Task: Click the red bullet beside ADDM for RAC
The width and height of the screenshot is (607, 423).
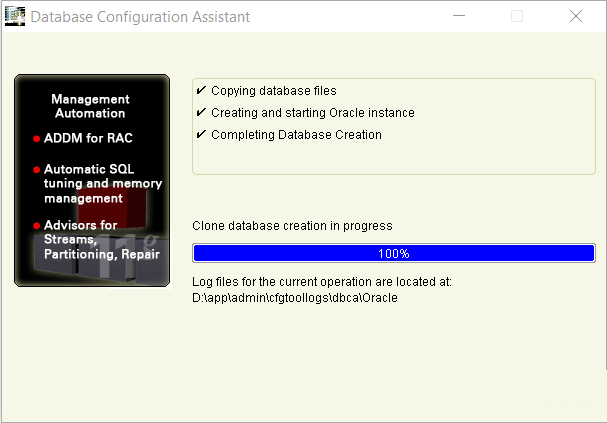Action: [x=36, y=139]
